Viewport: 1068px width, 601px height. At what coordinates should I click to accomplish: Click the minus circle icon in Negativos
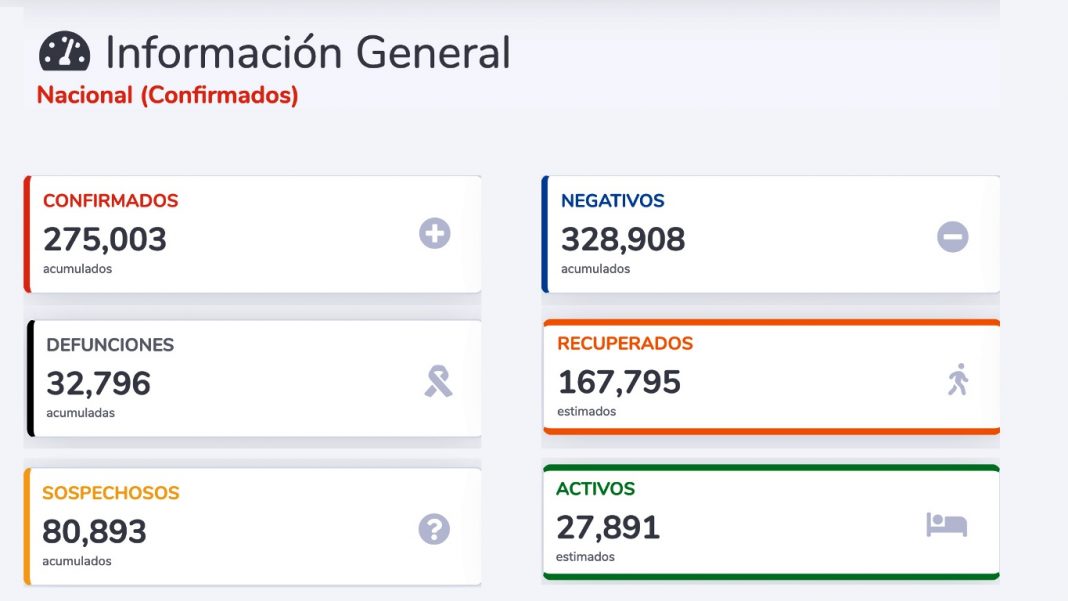(952, 237)
